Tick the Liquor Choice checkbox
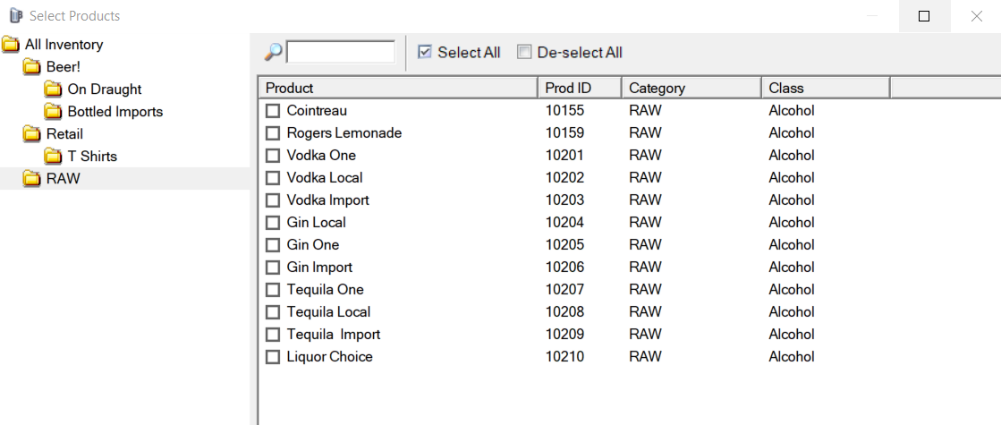The image size is (1001, 425). point(273,357)
